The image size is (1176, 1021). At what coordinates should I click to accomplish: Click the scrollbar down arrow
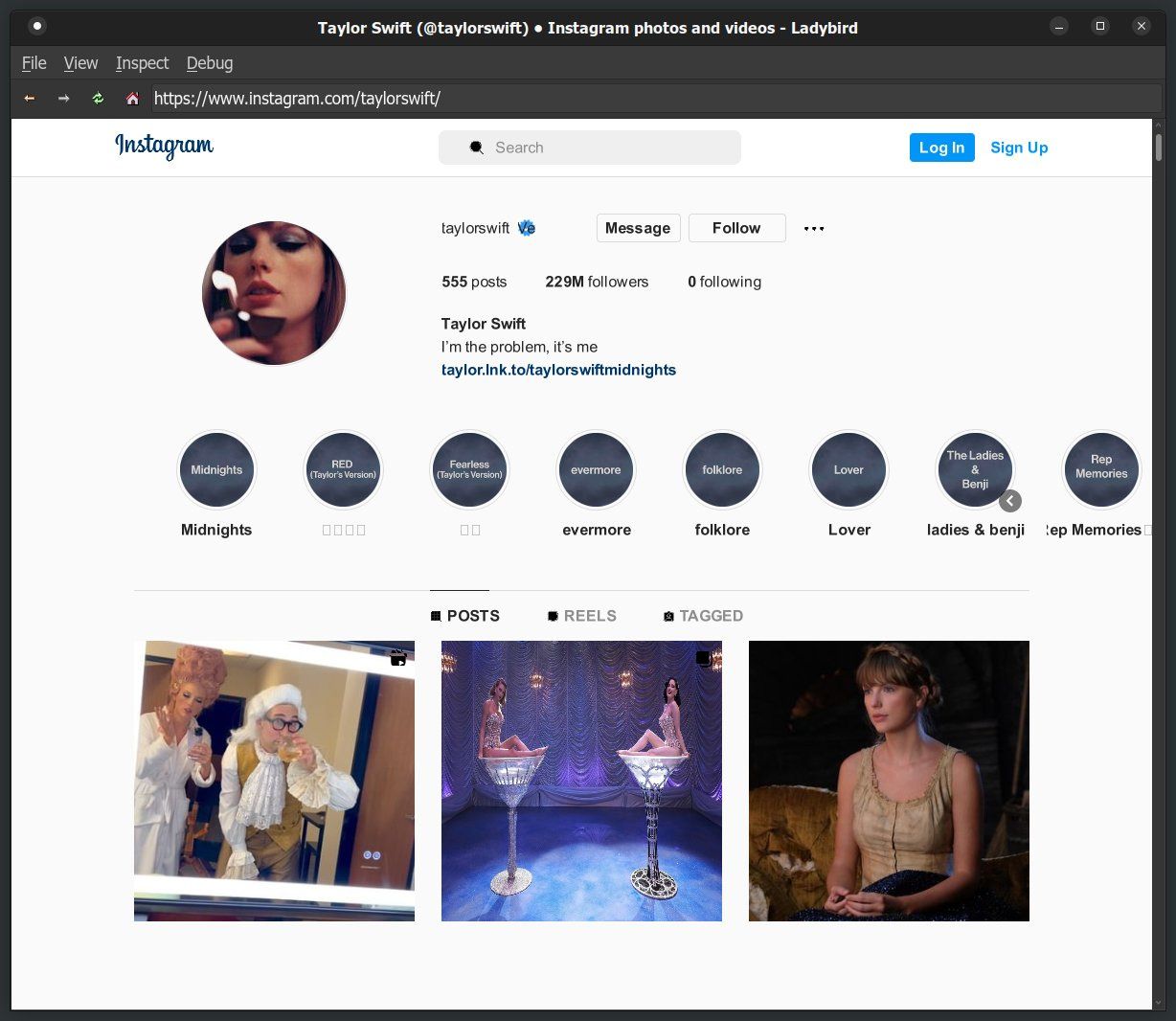pos(1159,1003)
